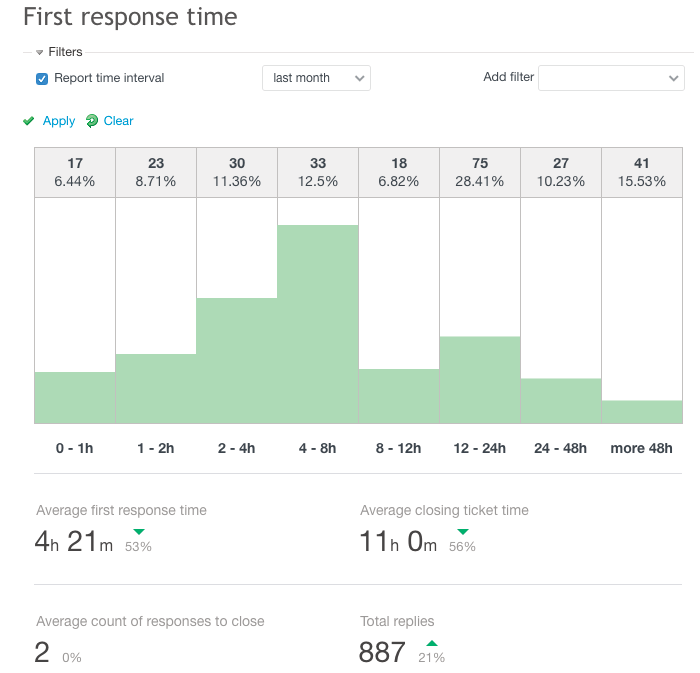Open the Add filter dropdown
700x673 pixels.
pyautogui.click(x=610, y=78)
